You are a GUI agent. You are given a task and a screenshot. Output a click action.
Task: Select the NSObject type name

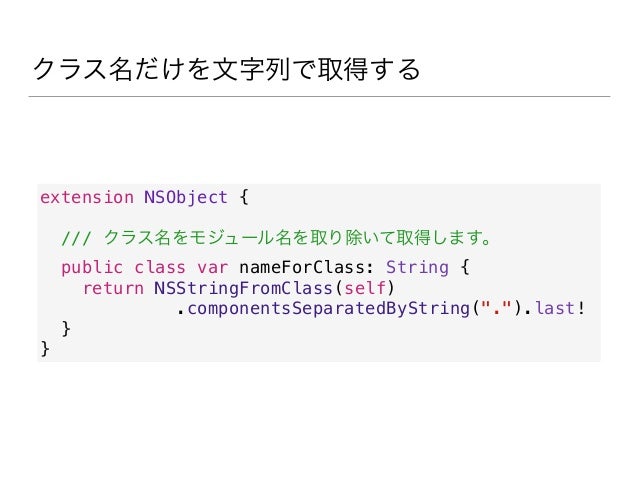[186, 198]
